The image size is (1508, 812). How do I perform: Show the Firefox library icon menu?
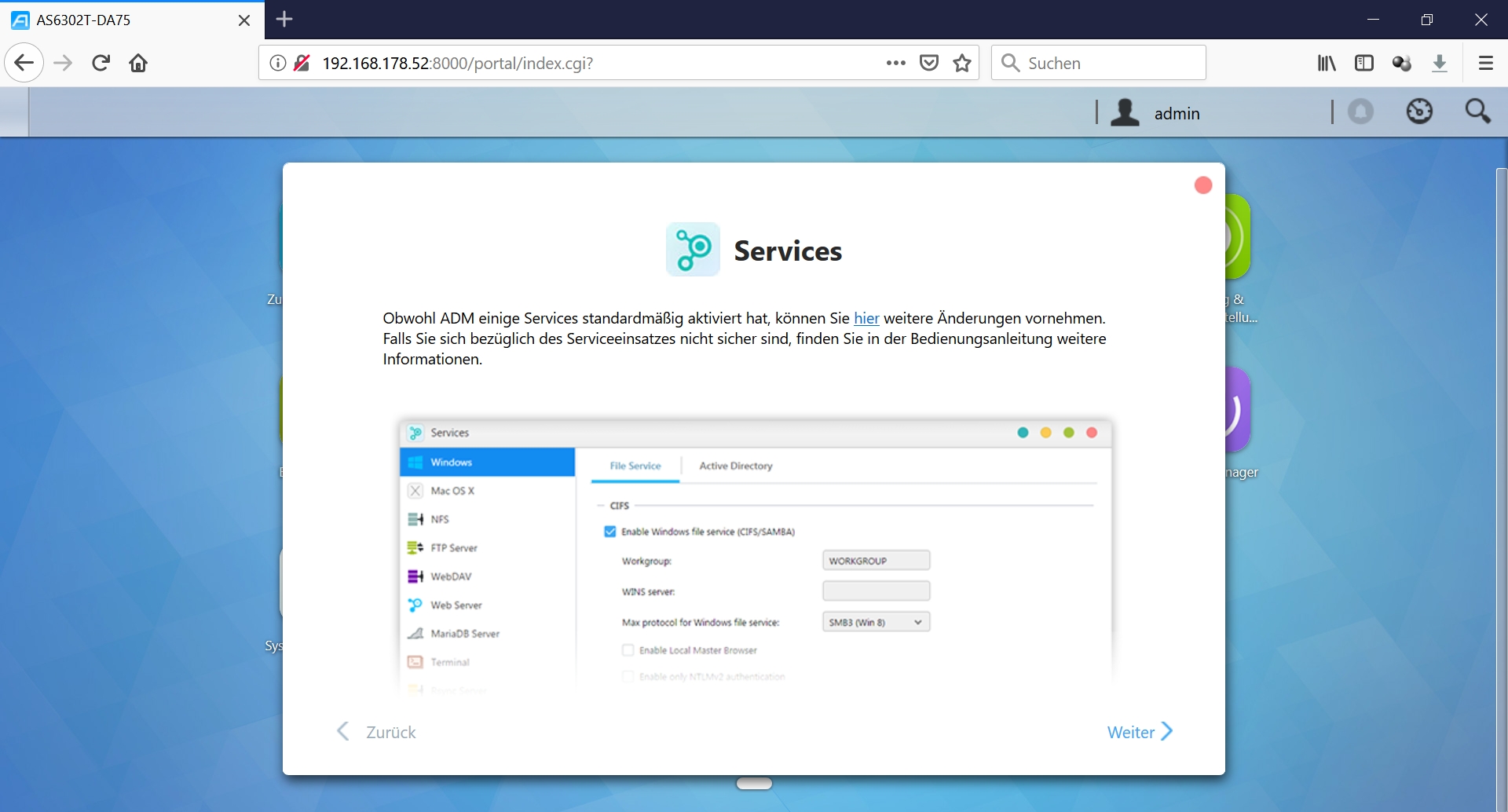click(x=1327, y=63)
